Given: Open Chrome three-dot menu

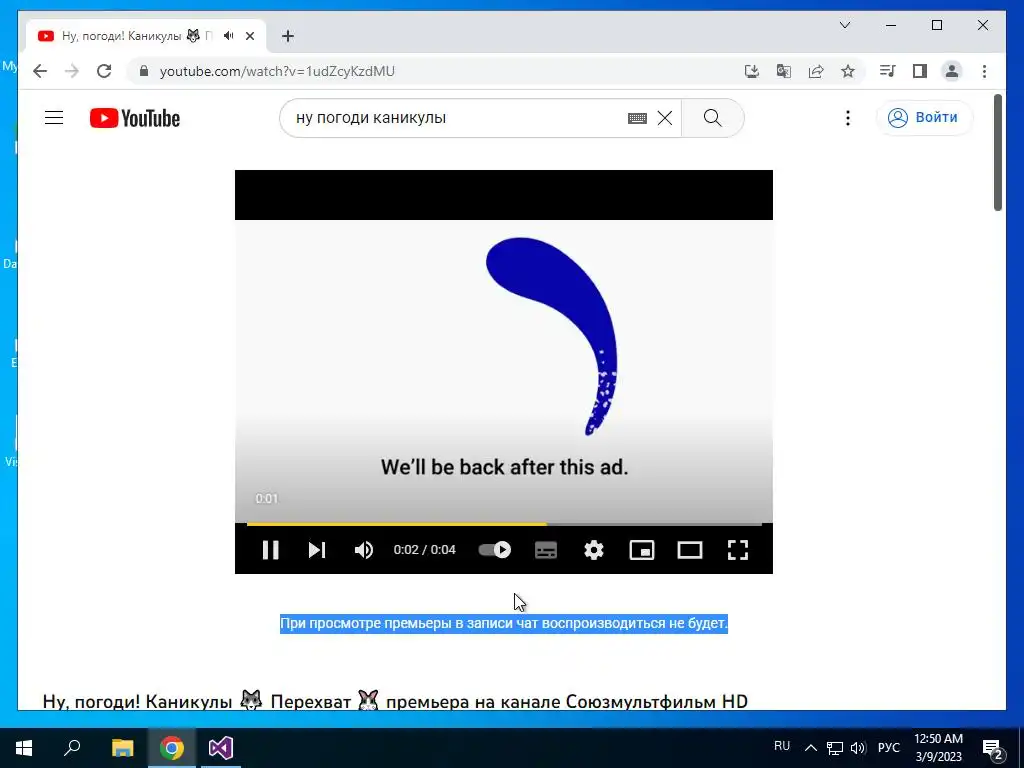Looking at the screenshot, I should 984,71.
